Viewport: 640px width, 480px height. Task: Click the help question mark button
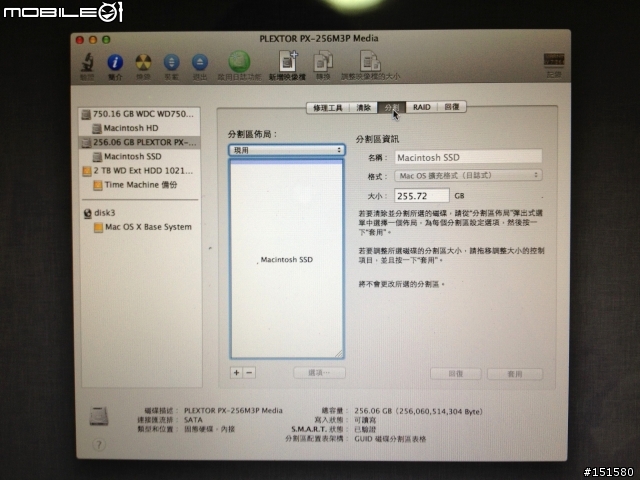(99, 444)
